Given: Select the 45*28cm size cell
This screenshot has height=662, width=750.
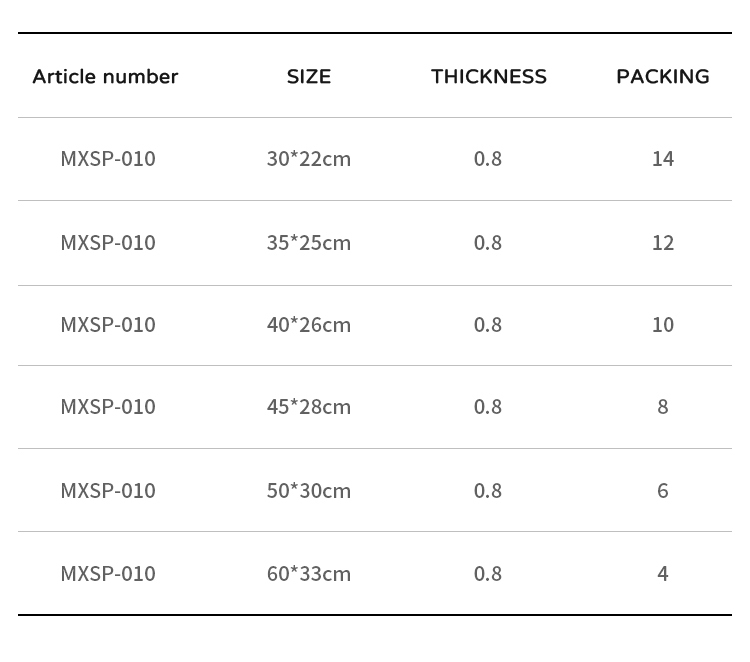Looking at the screenshot, I should pyautogui.click(x=308, y=407).
